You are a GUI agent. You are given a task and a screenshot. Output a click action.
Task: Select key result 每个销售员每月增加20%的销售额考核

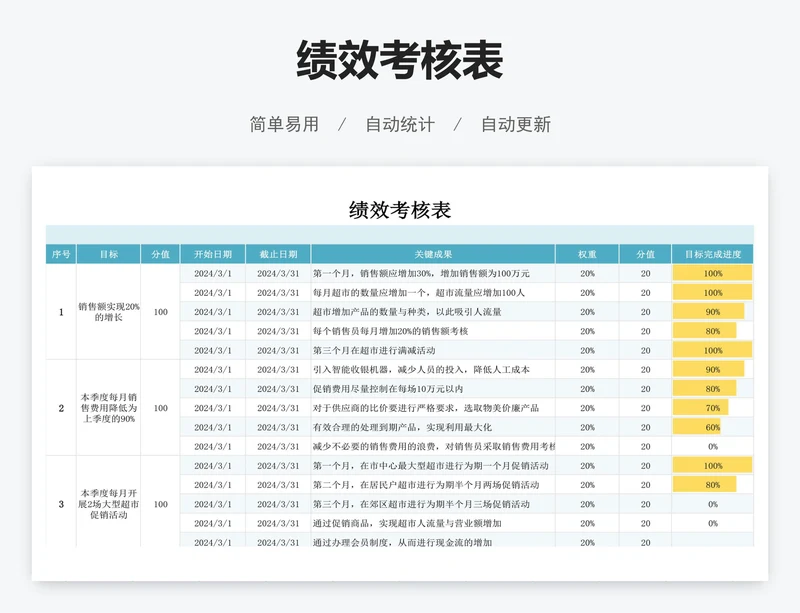click(x=433, y=331)
